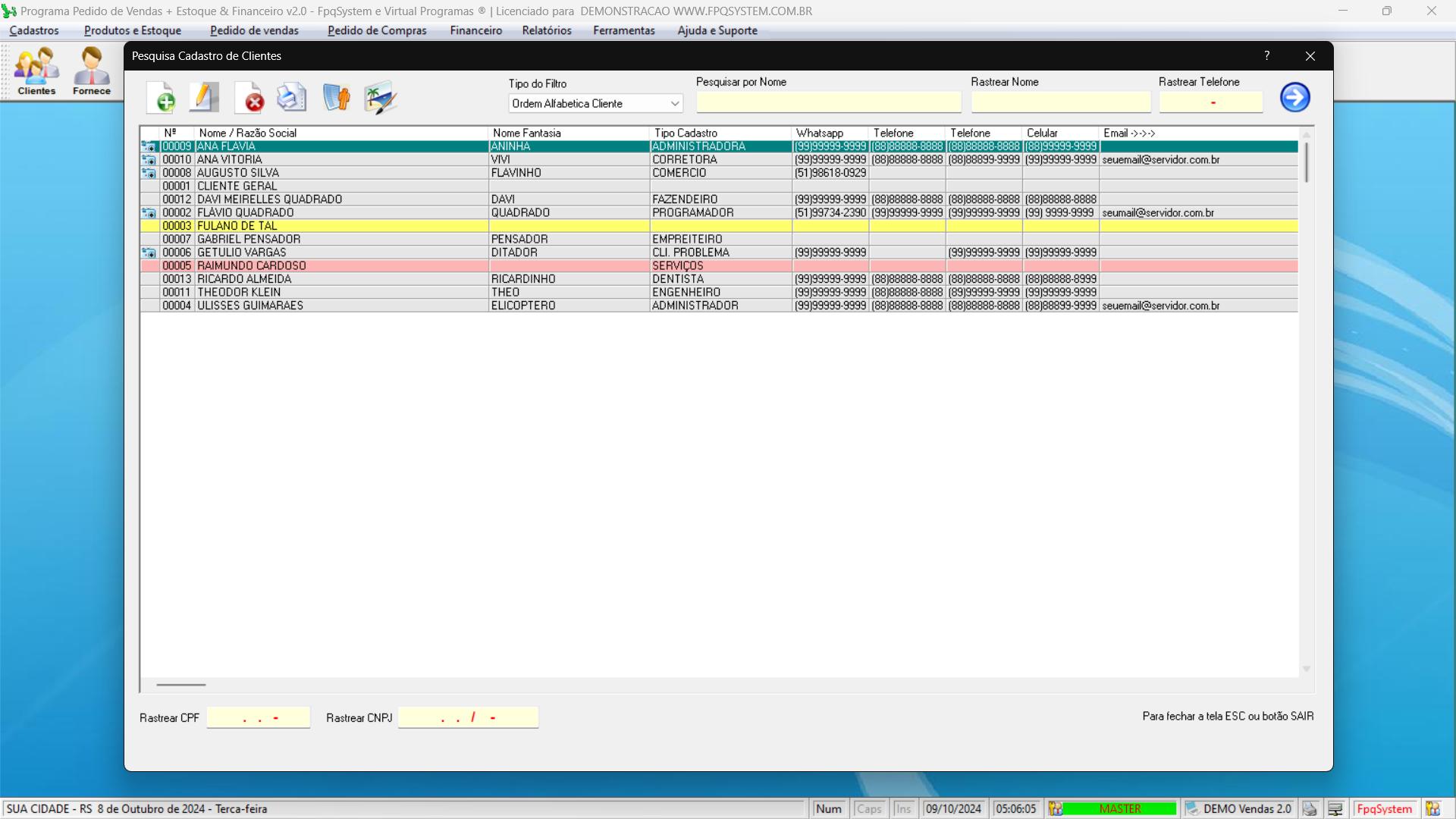Open the Pedido de Compras menu
This screenshot has width=1456, height=819.
[377, 31]
